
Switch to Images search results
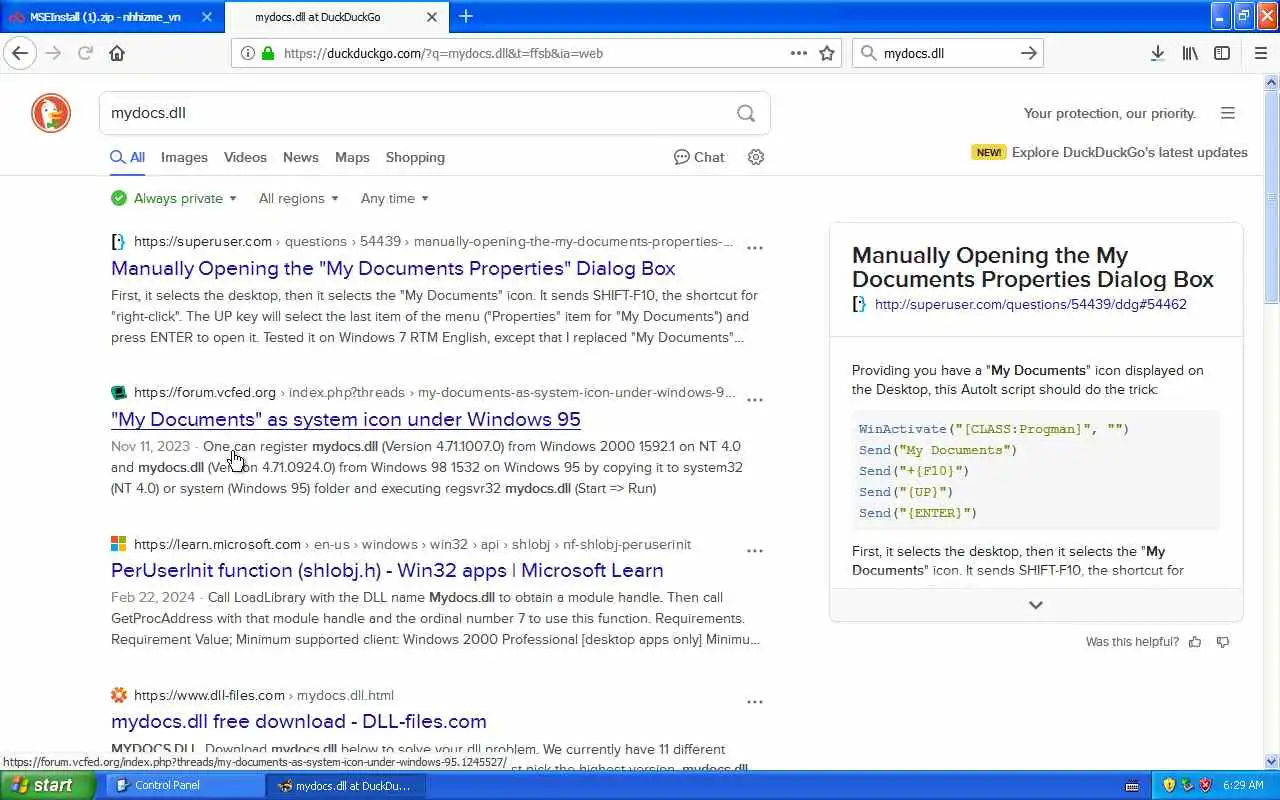click(184, 157)
